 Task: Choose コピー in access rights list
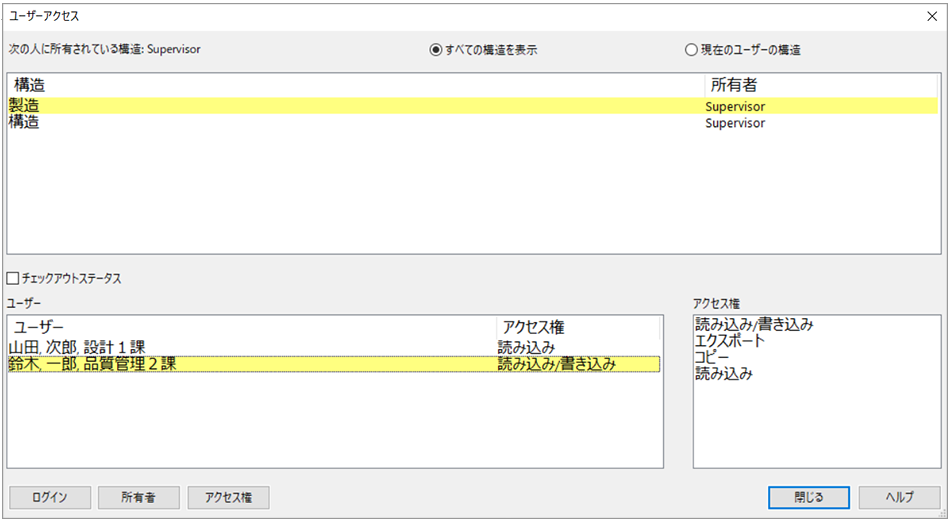pos(712,357)
